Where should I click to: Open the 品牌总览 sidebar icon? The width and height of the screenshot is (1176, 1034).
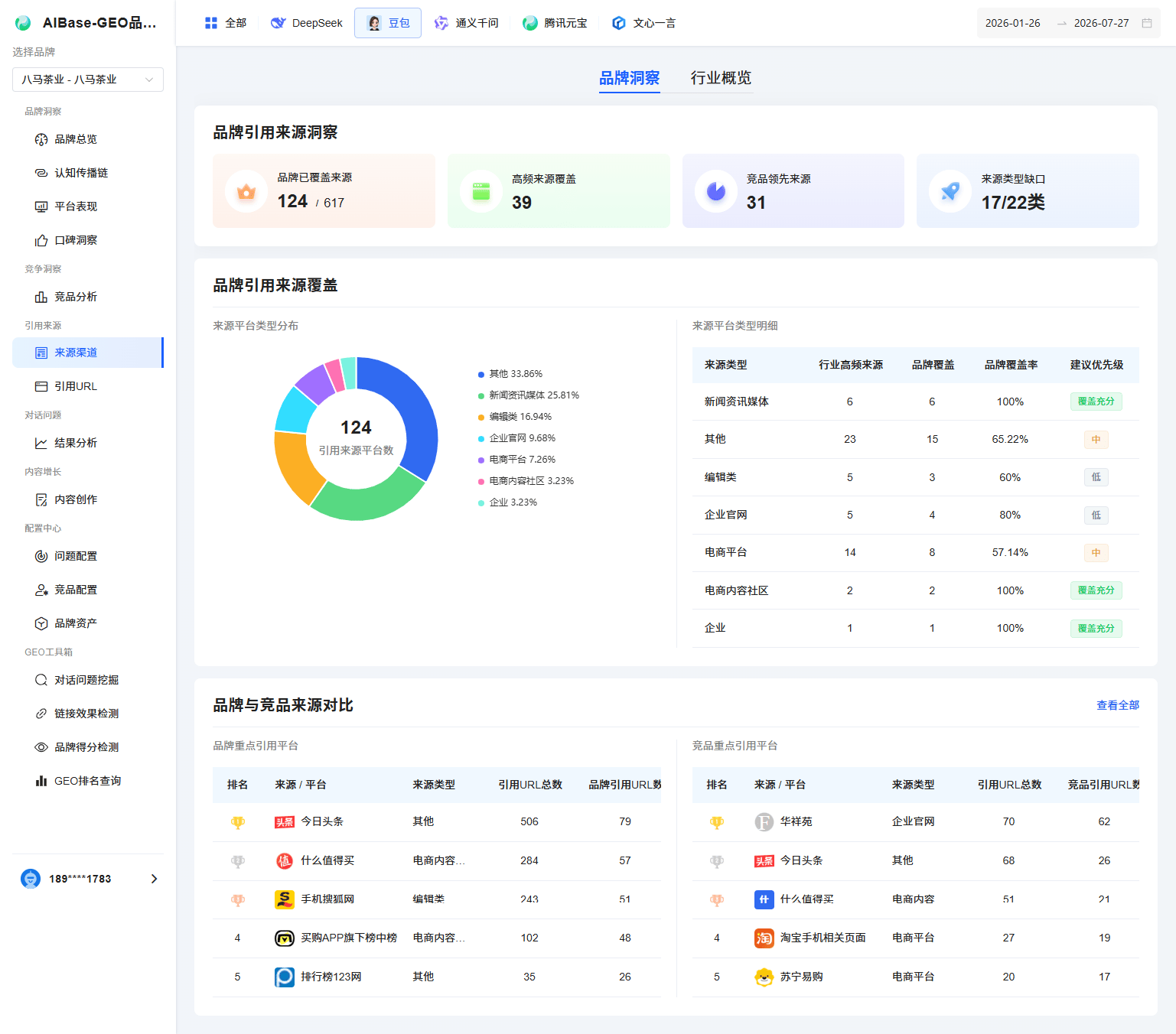click(x=41, y=139)
